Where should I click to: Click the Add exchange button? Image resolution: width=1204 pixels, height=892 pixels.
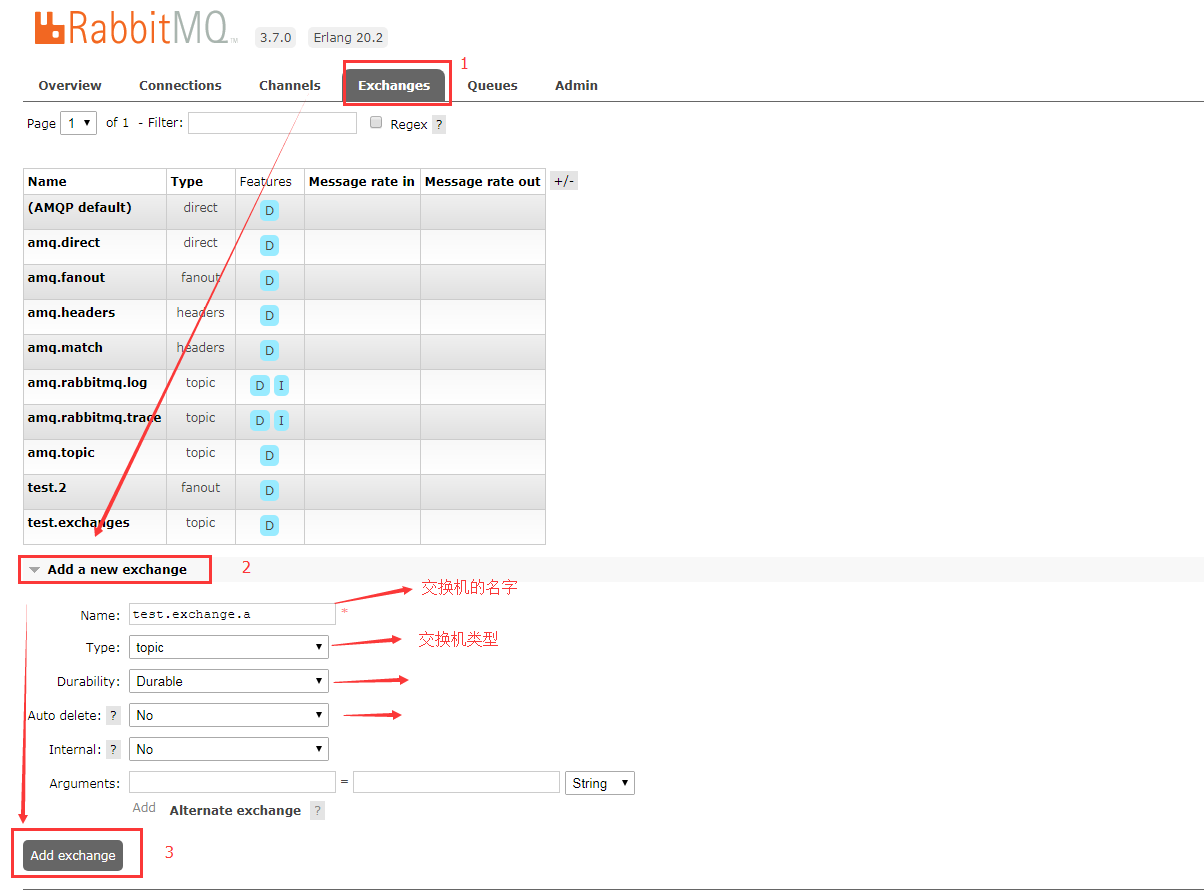tap(73, 855)
